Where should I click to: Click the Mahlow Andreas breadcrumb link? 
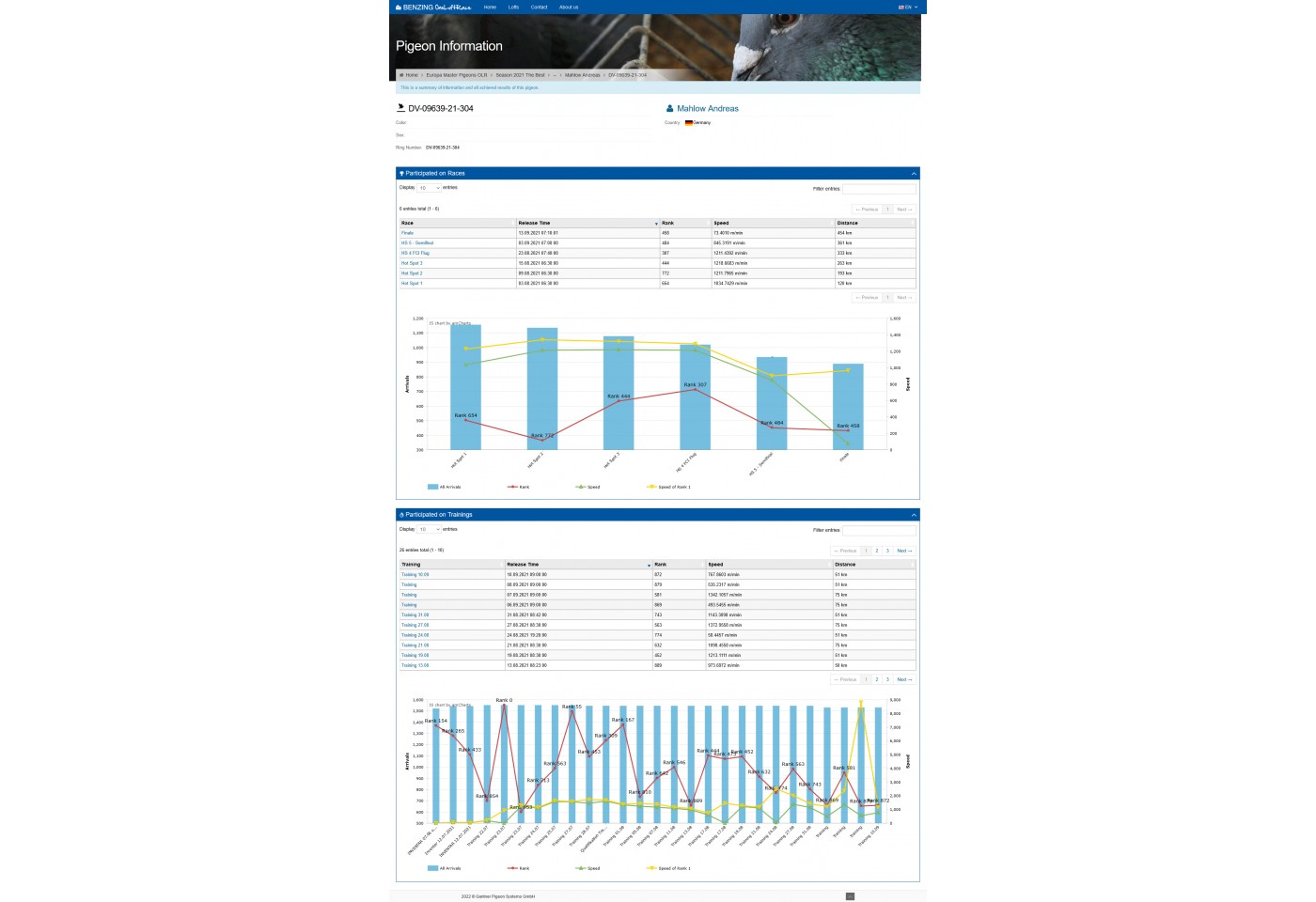[x=582, y=75]
